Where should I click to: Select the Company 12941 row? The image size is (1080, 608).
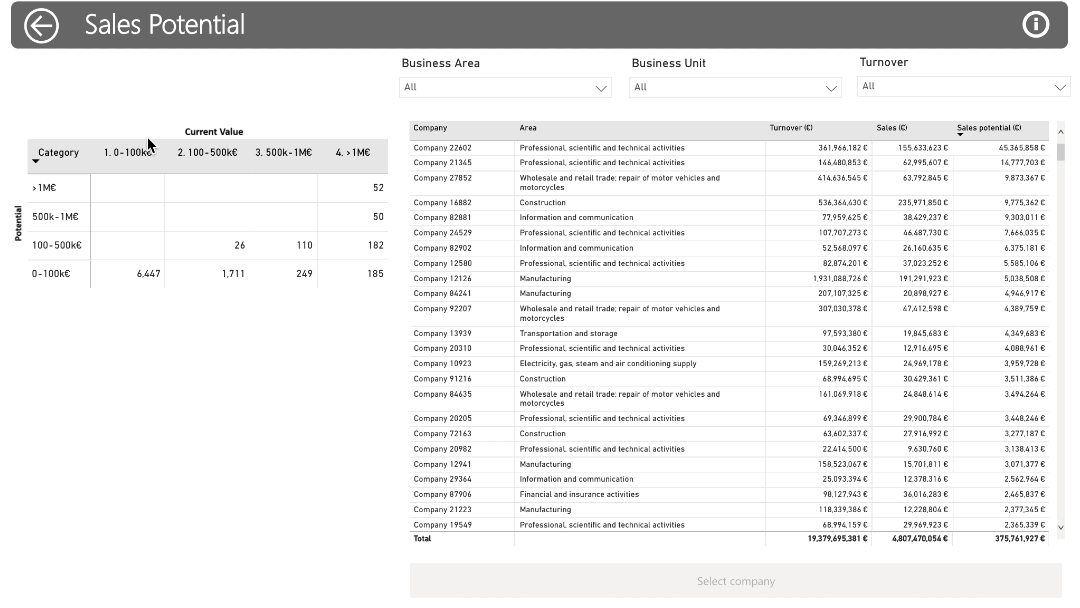click(x=729, y=465)
